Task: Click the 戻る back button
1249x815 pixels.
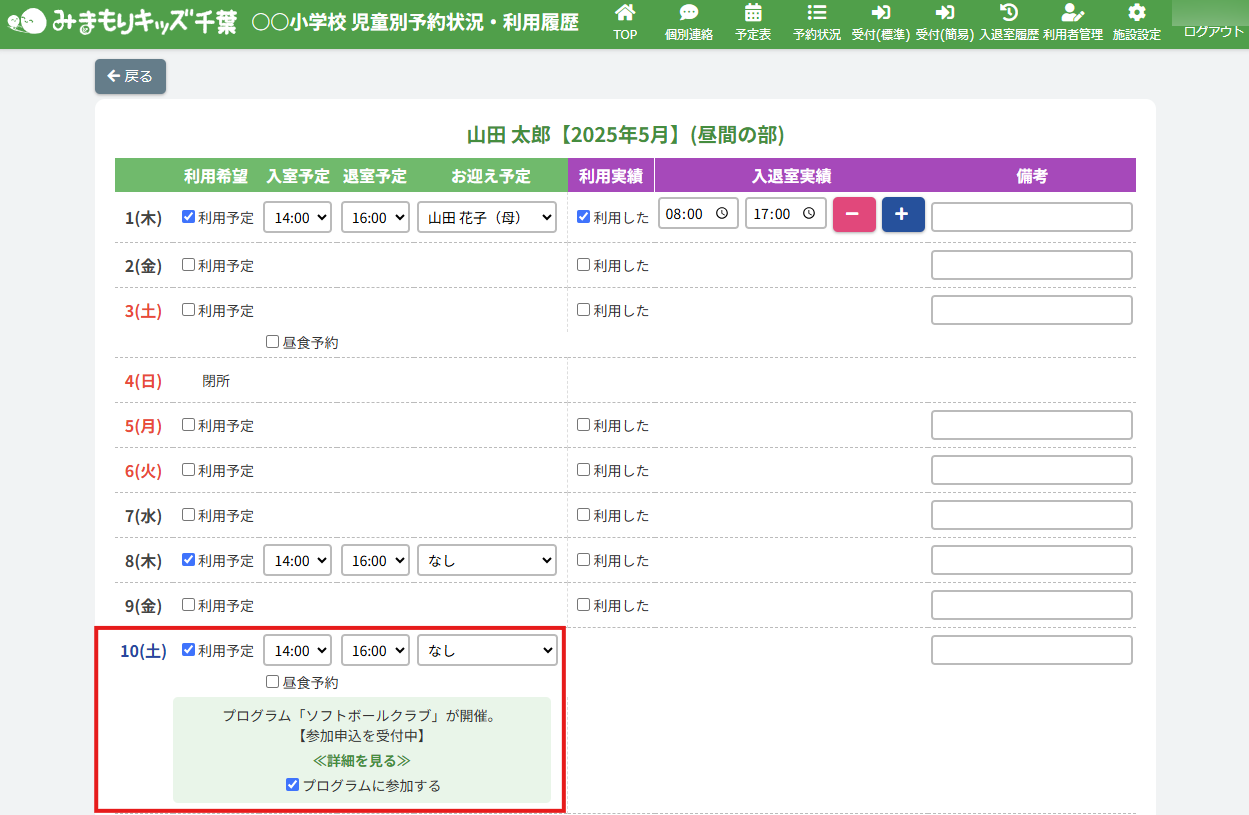Action: point(130,77)
